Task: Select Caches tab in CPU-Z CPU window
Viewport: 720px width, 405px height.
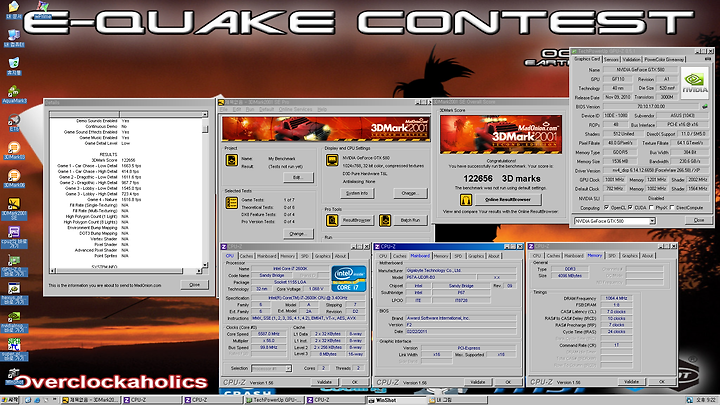Action: coord(247,256)
